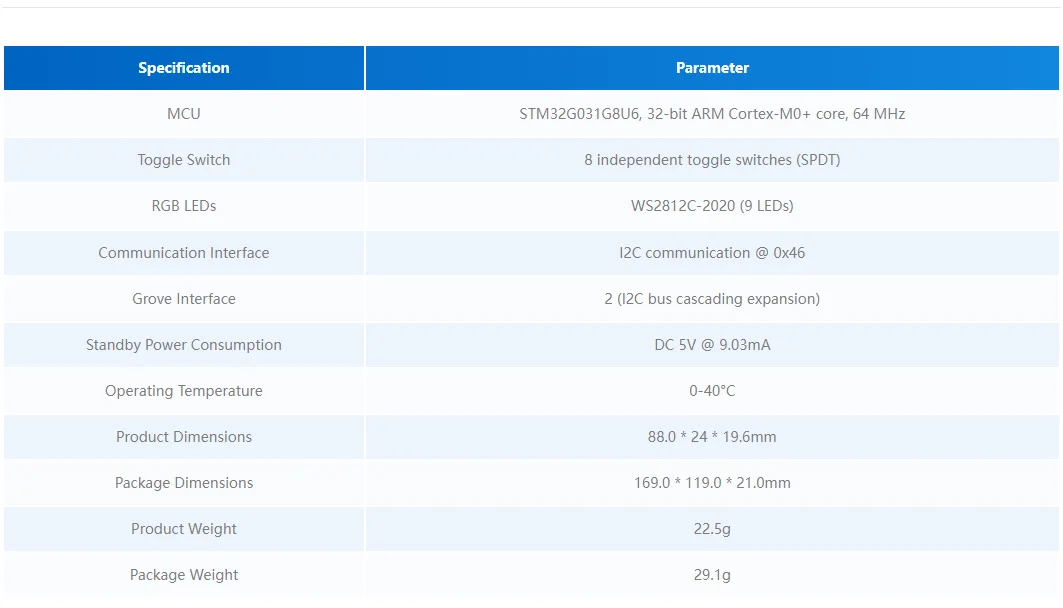
Task: Click the Parameter column header
Action: (x=712, y=68)
